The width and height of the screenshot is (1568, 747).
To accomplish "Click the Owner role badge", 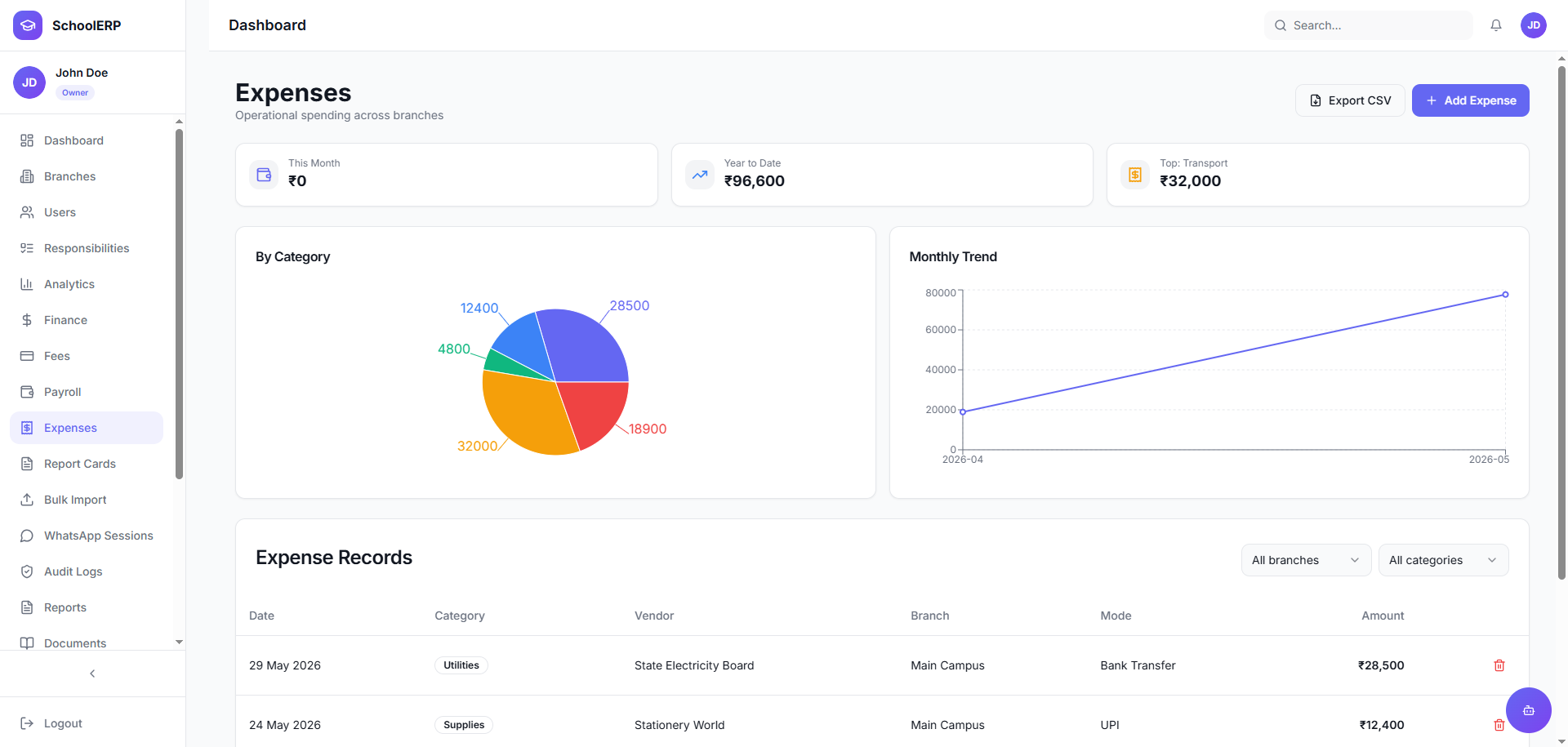I will click(75, 92).
